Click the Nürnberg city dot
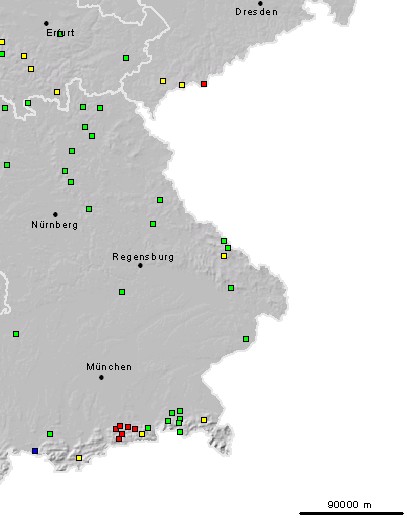407x518 pixels. pos(55,214)
